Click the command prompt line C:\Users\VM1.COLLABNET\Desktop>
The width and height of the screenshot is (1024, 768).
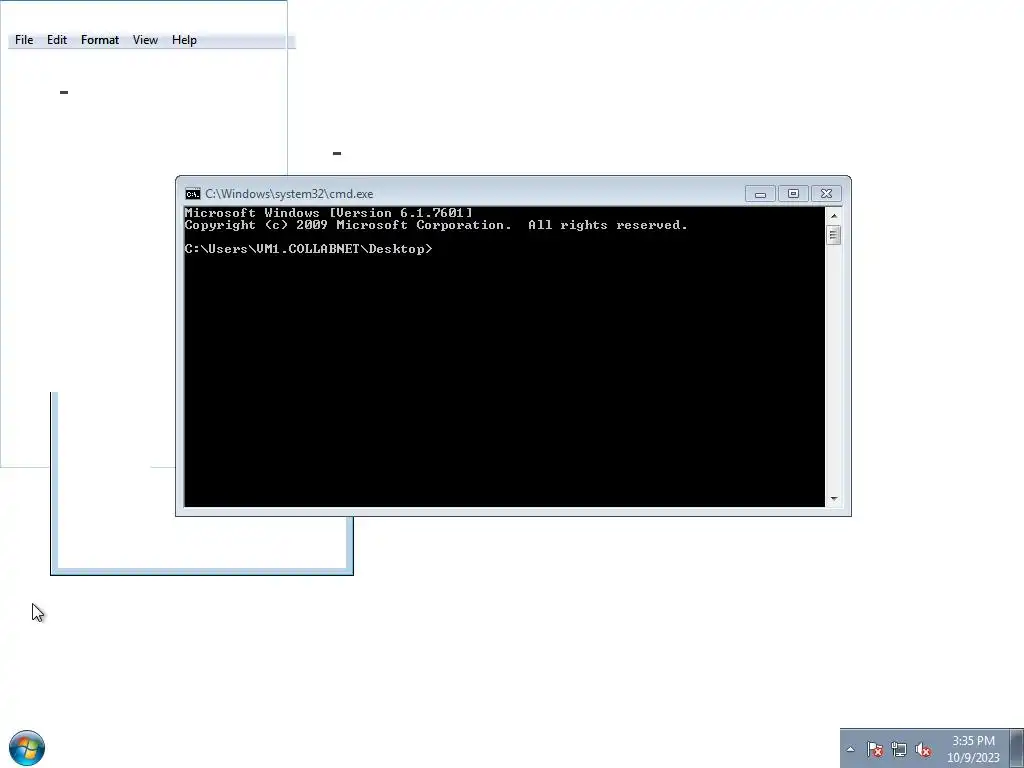308,249
